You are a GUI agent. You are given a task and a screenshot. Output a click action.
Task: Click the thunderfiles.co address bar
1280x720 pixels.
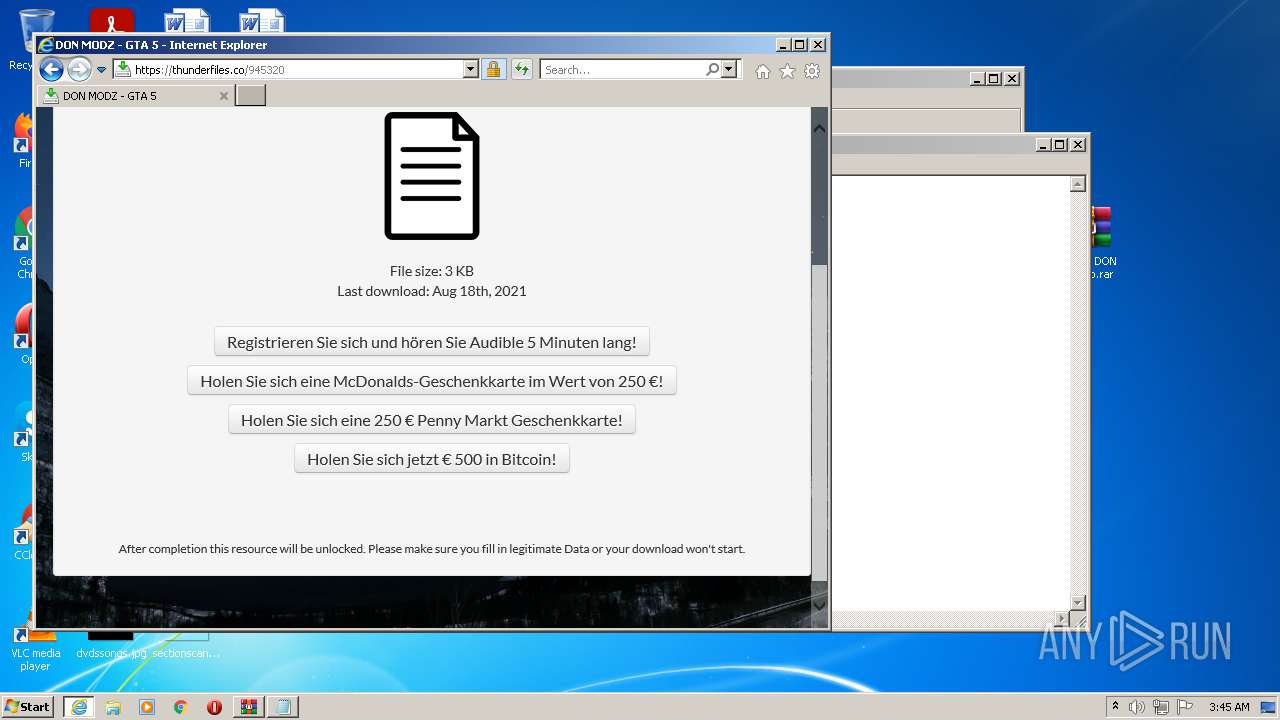tap(288, 70)
